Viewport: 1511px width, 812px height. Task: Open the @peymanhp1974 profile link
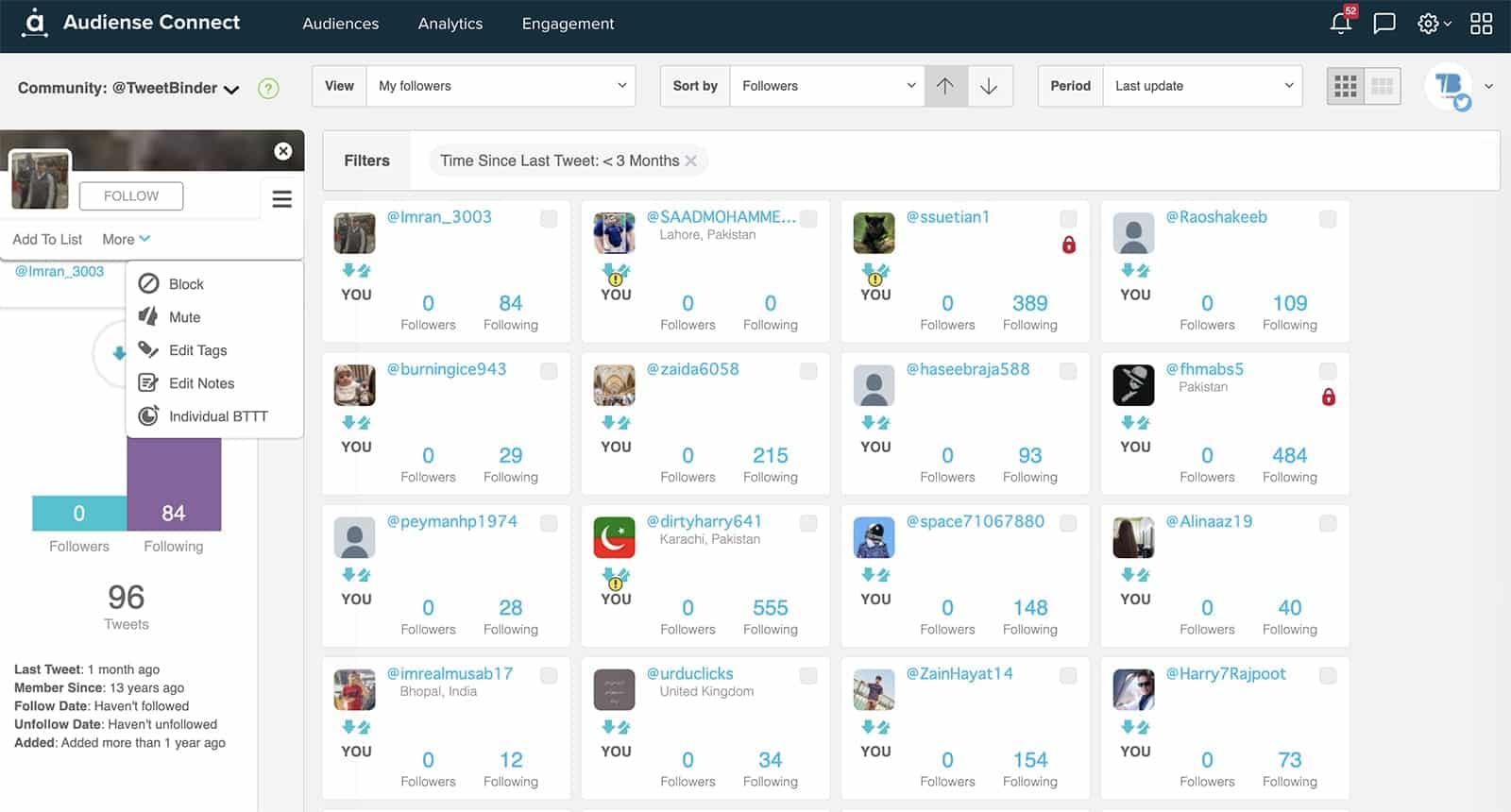[452, 521]
